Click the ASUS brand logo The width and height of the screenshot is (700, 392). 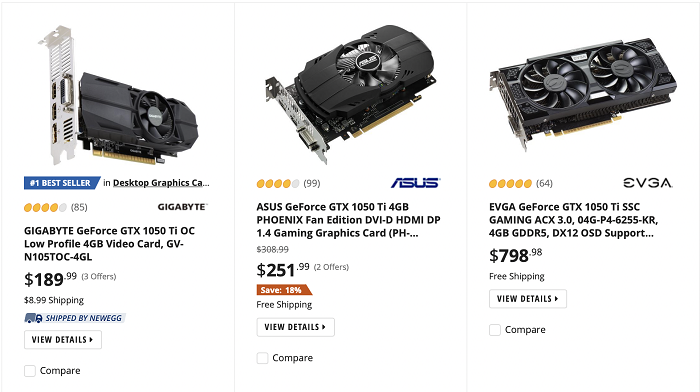415,183
